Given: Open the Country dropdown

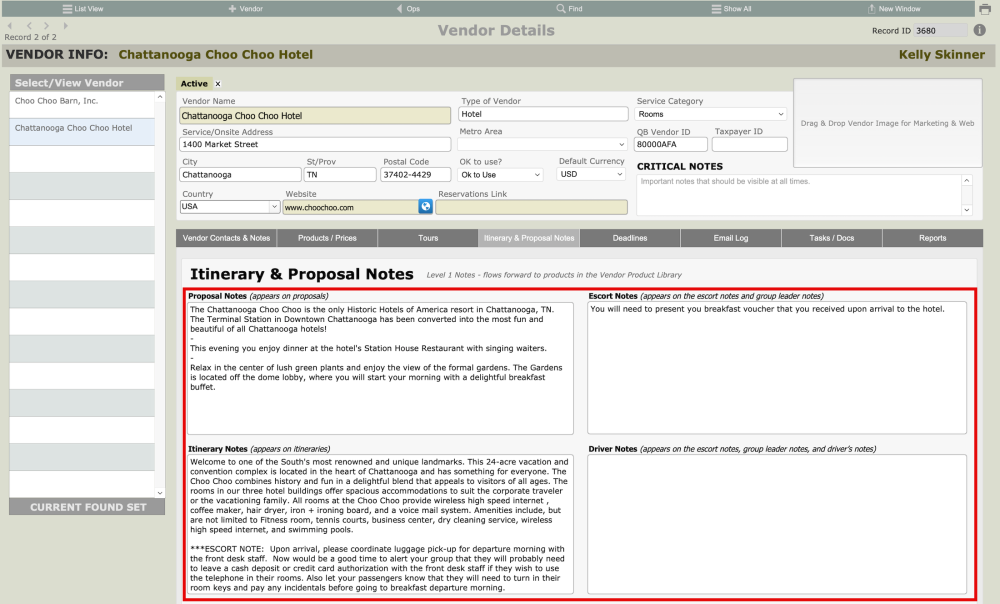Looking at the screenshot, I should pos(230,207).
